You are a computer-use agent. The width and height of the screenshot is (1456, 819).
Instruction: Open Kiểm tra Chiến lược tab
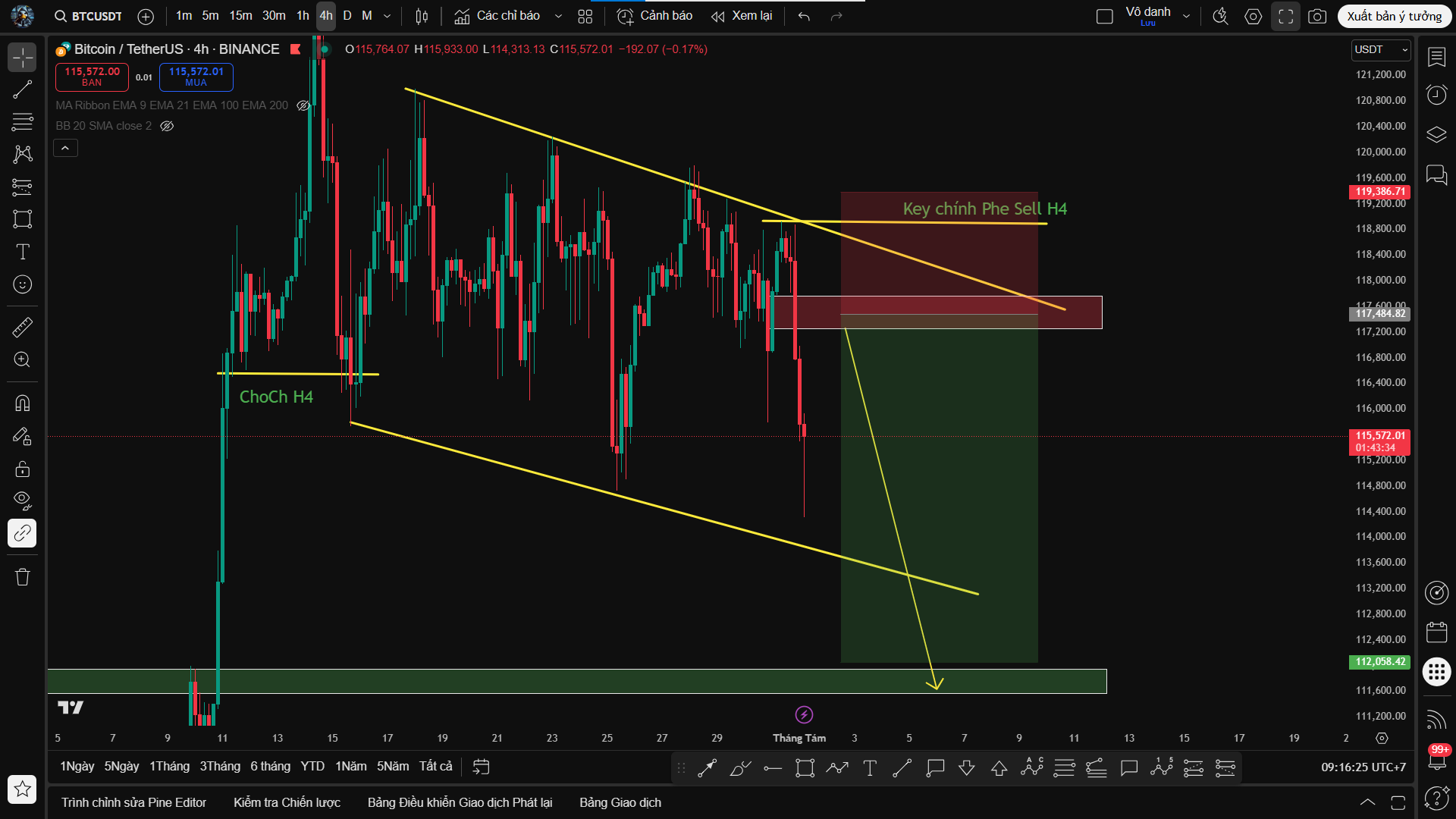pyautogui.click(x=287, y=802)
